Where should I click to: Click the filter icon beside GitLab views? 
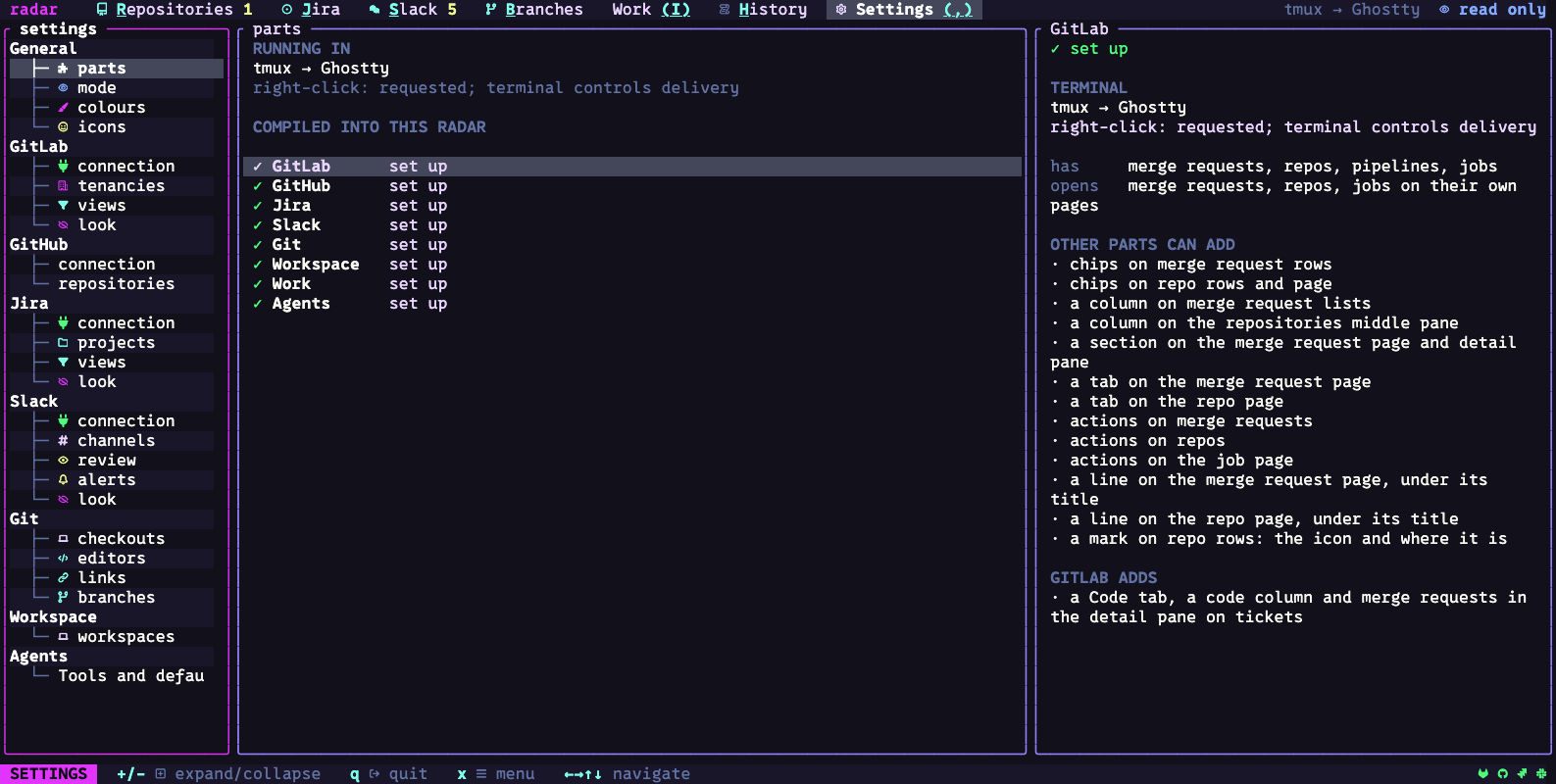63,206
